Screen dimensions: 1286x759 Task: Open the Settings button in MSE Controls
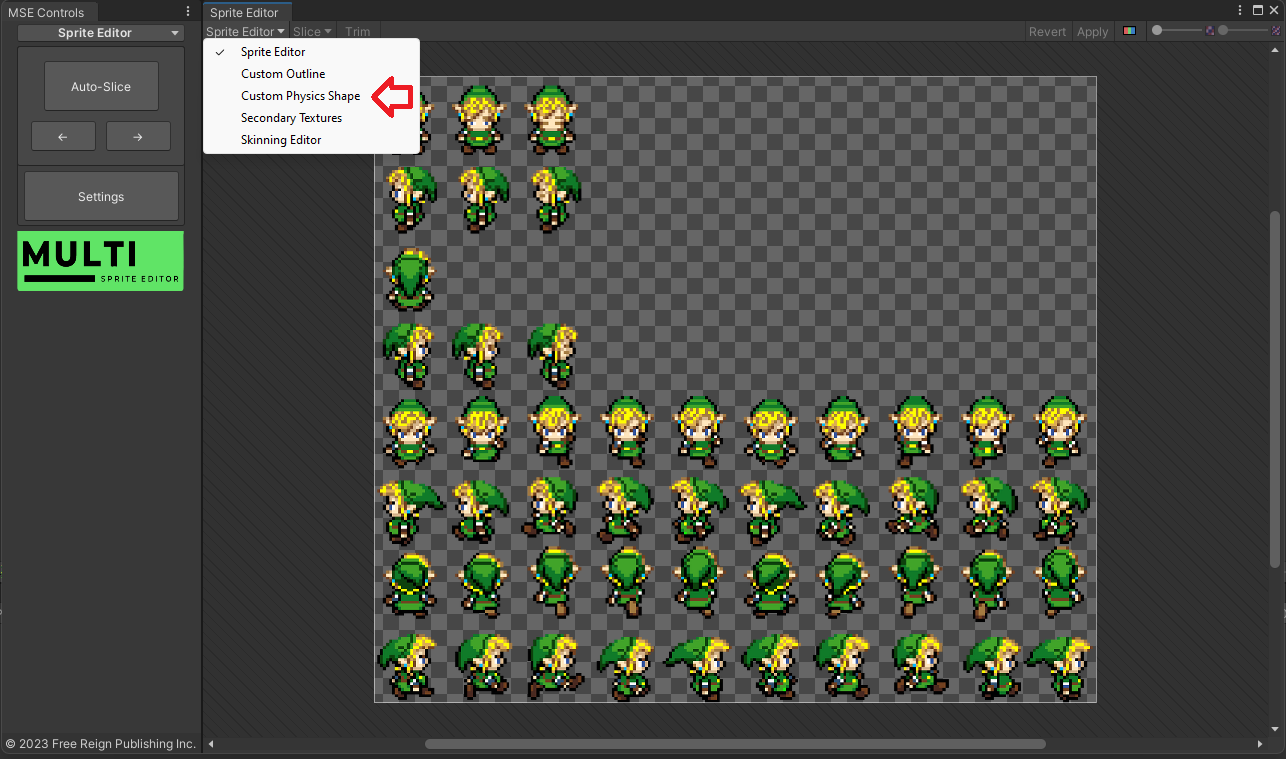(101, 196)
